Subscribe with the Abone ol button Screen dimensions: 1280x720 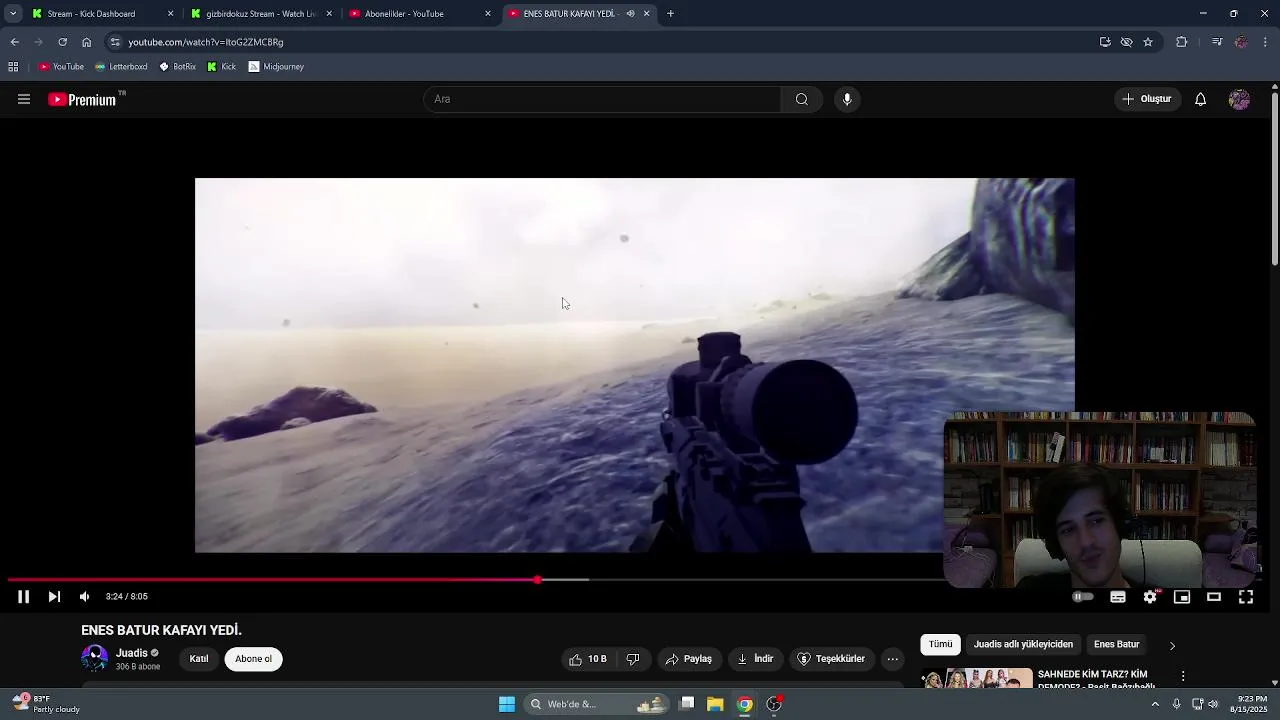[x=254, y=659]
